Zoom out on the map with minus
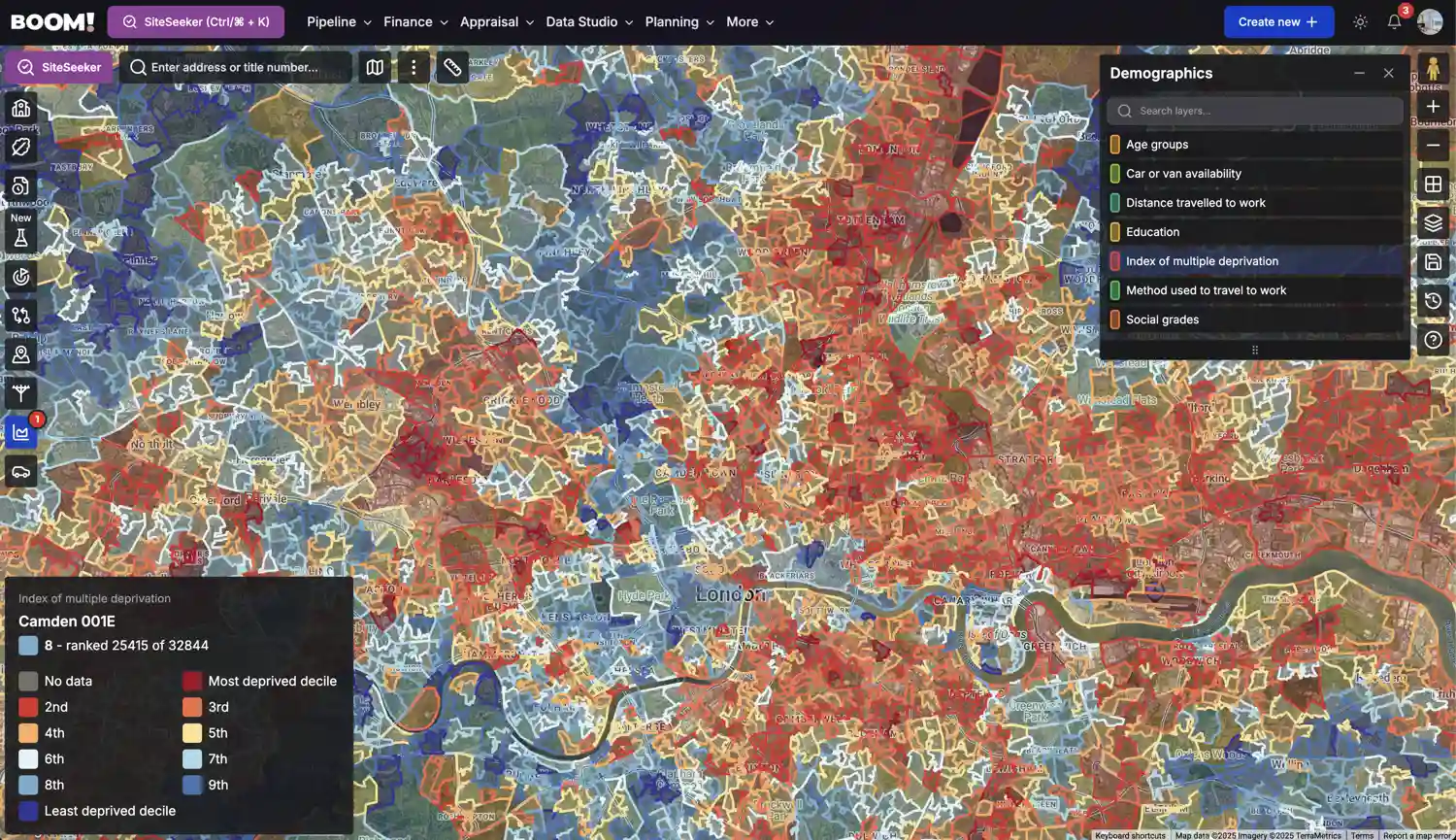Viewport: 1456px width, 840px height. [x=1433, y=145]
